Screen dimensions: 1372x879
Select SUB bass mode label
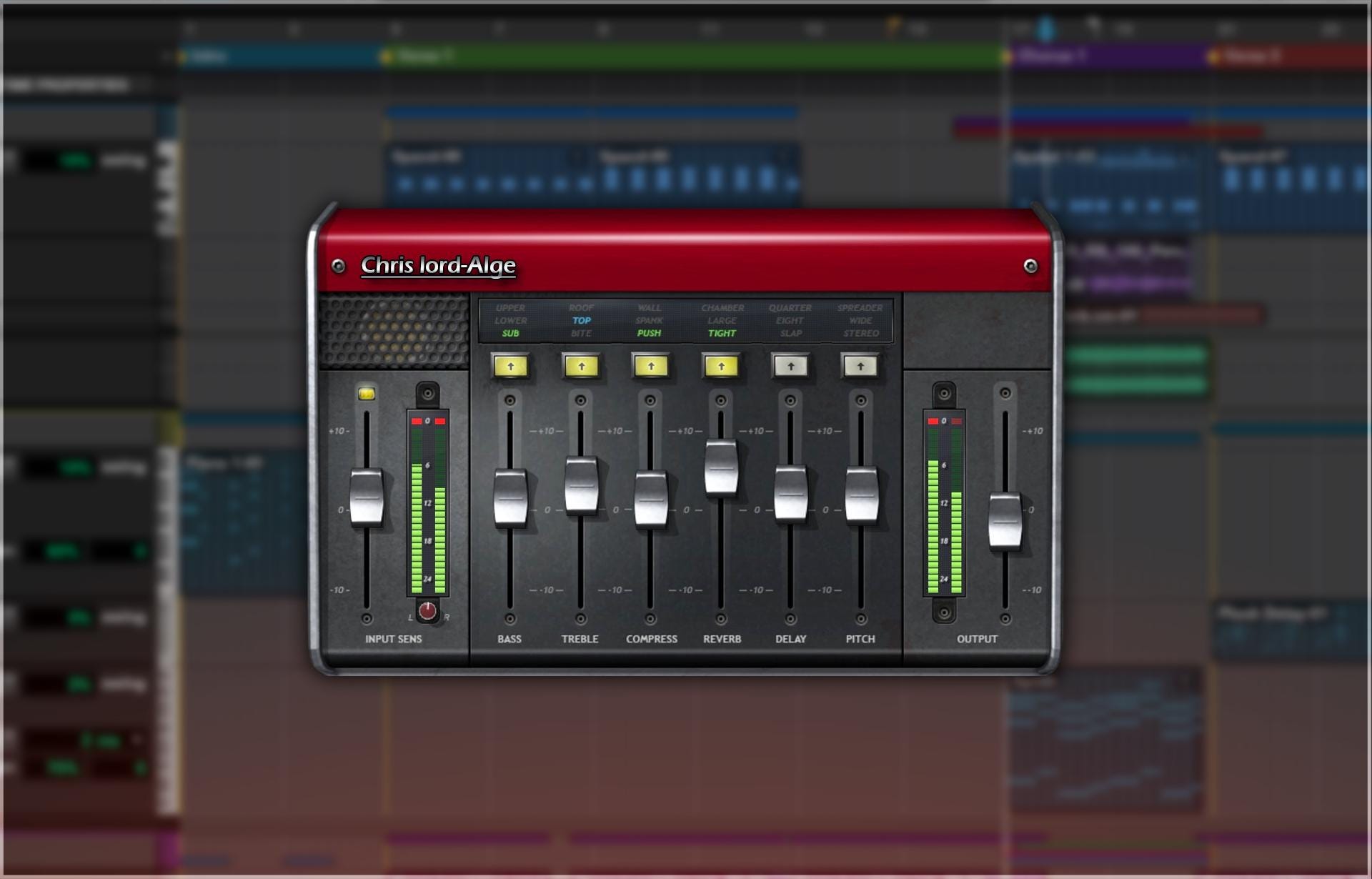(510, 333)
